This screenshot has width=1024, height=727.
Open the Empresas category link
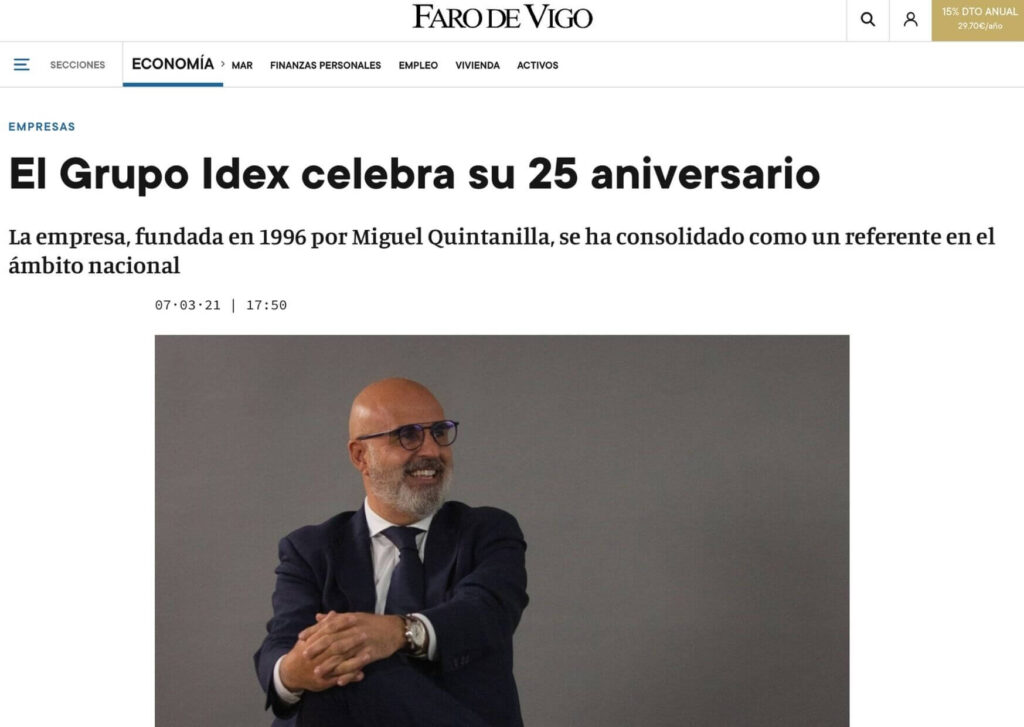[42, 127]
